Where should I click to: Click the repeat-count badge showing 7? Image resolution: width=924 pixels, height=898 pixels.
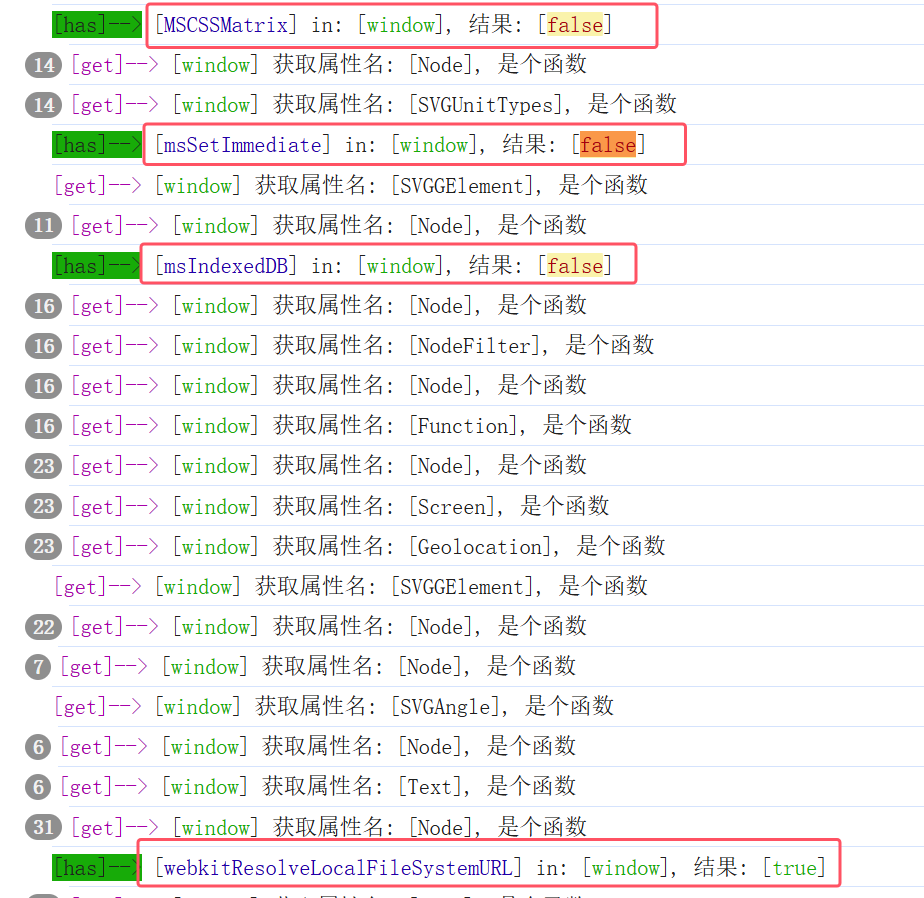click(x=38, y=667)
